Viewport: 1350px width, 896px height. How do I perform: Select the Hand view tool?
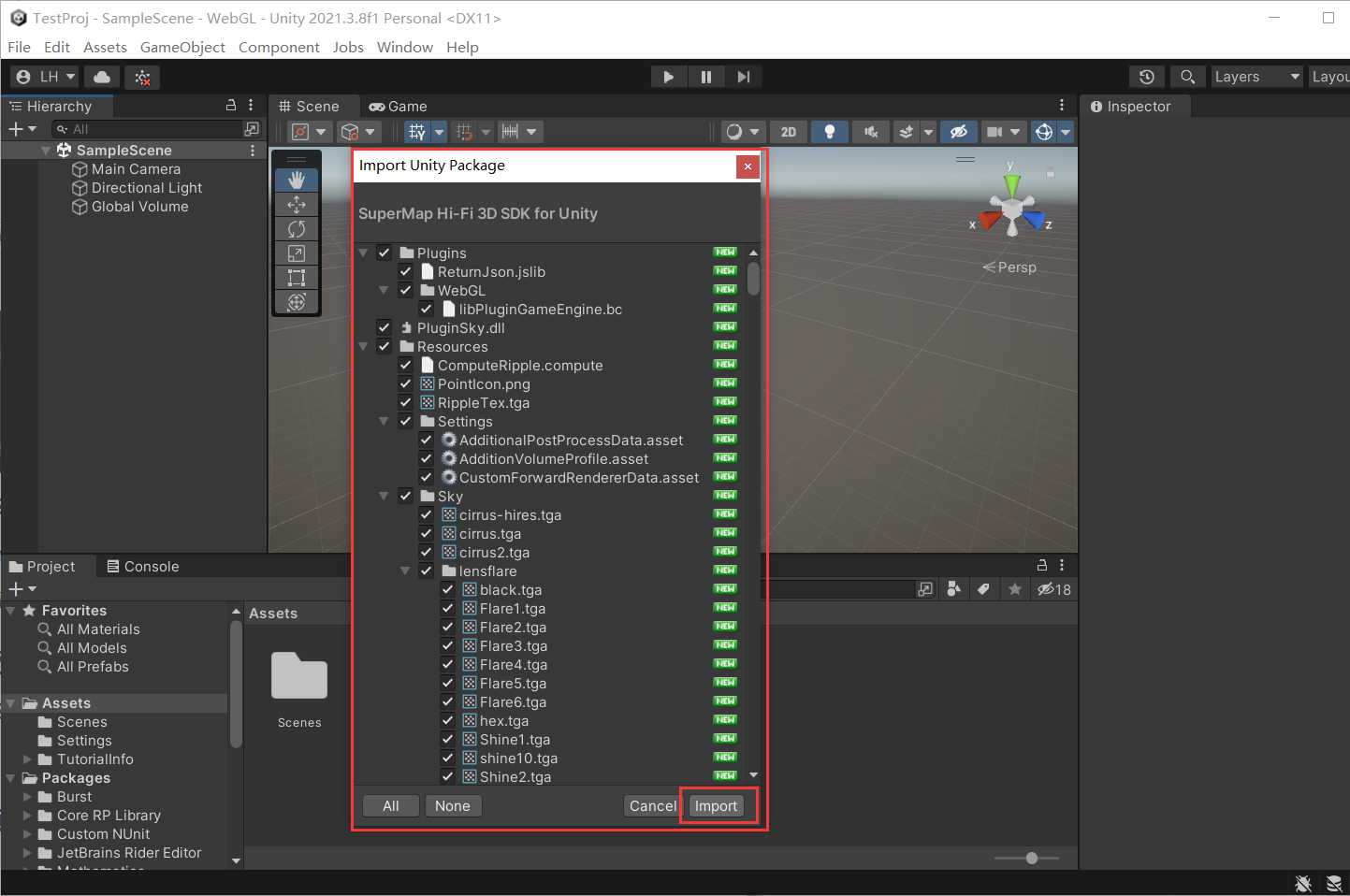pos(297,181)
